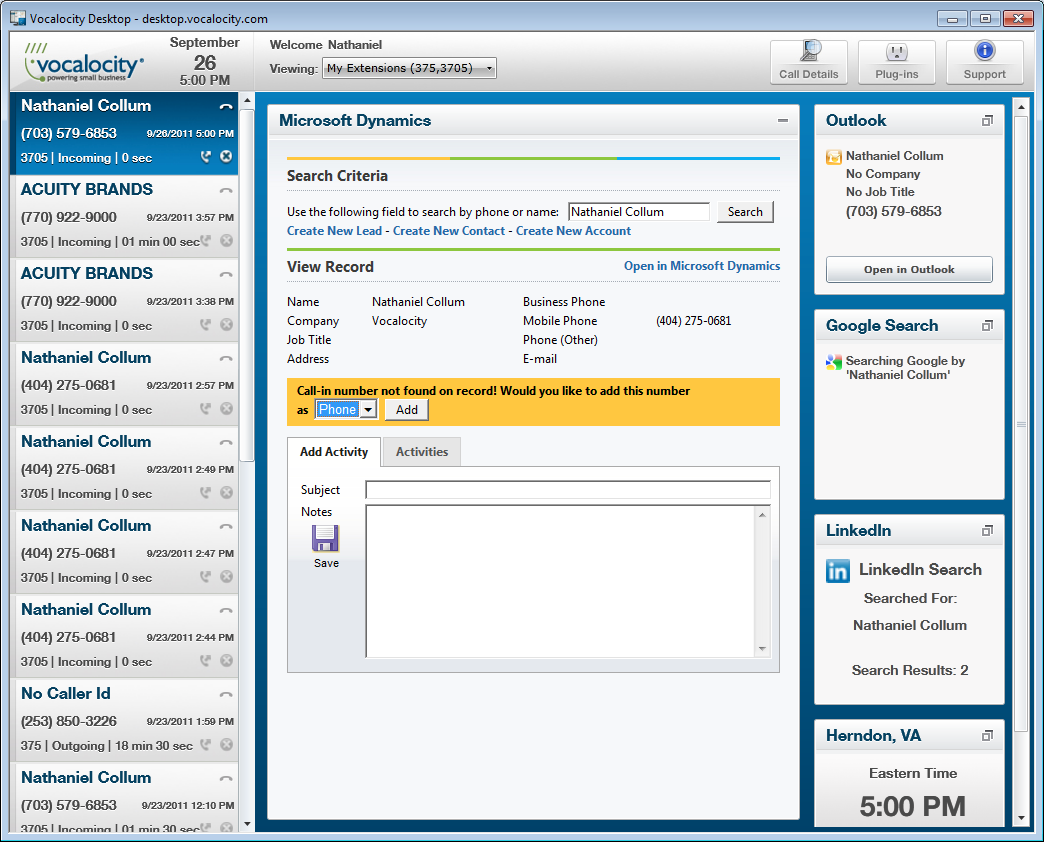The width and height of the screenshot is (1044, 842).
Task: Minimize the Microsoft Dynamics panel
Action: 783,120
